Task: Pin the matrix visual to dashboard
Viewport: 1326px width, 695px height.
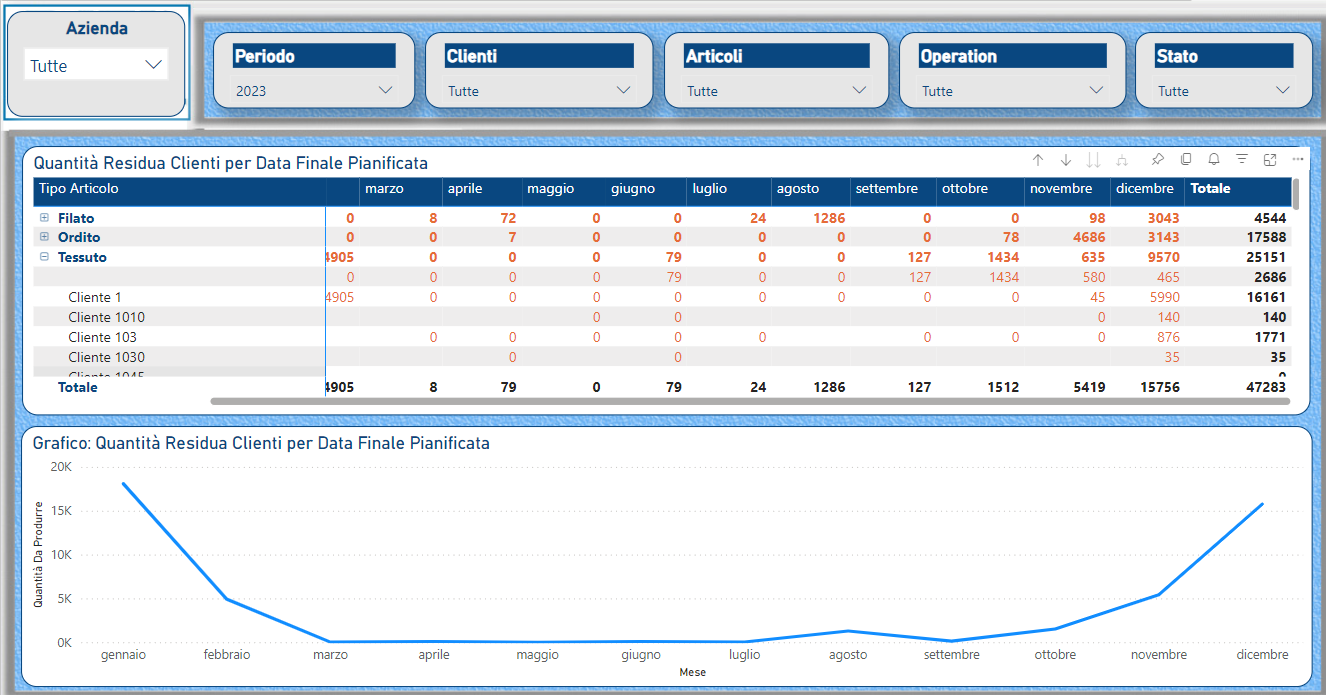Action: tap(1158, 160)
